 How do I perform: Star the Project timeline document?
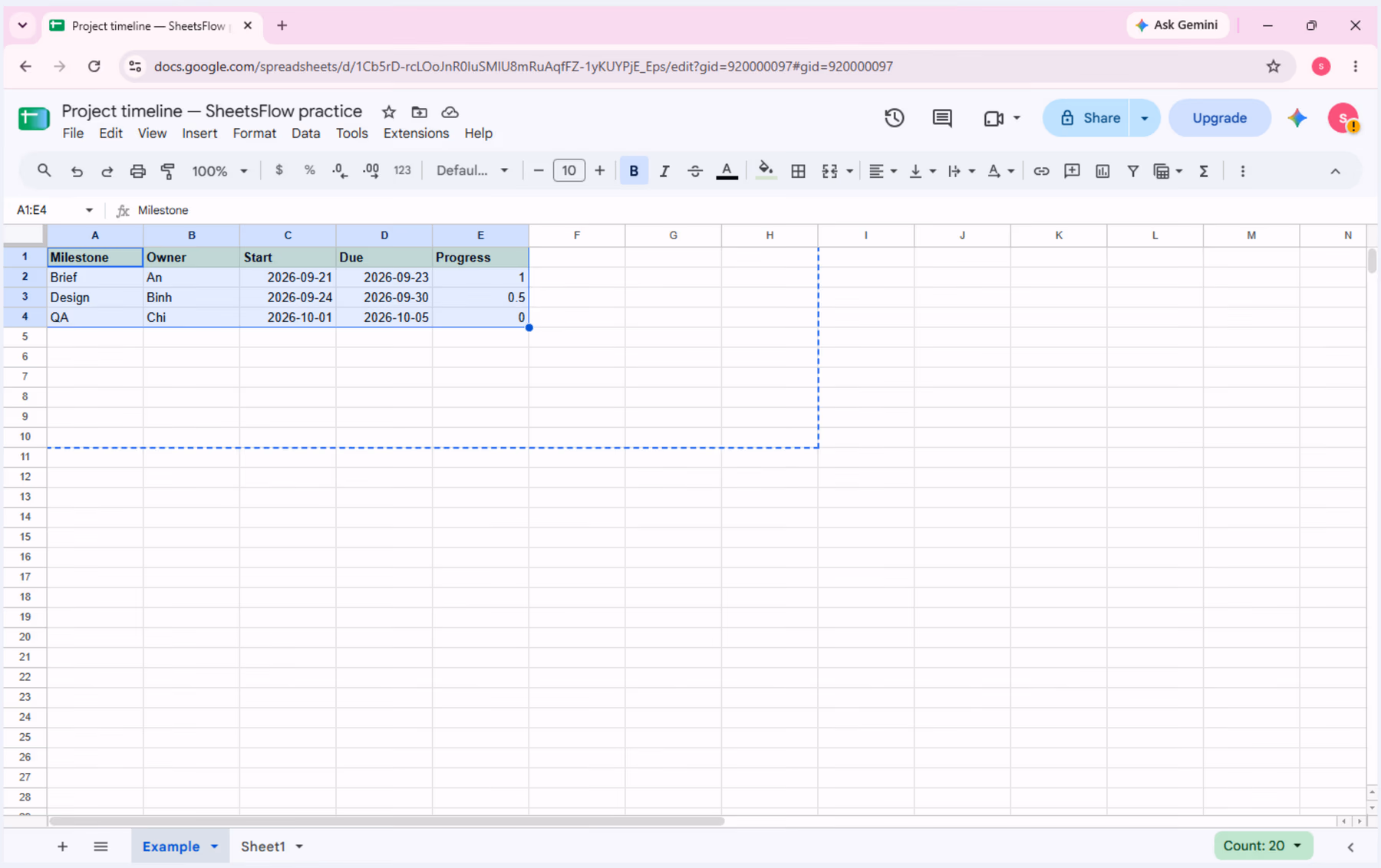tap(389, 112)
